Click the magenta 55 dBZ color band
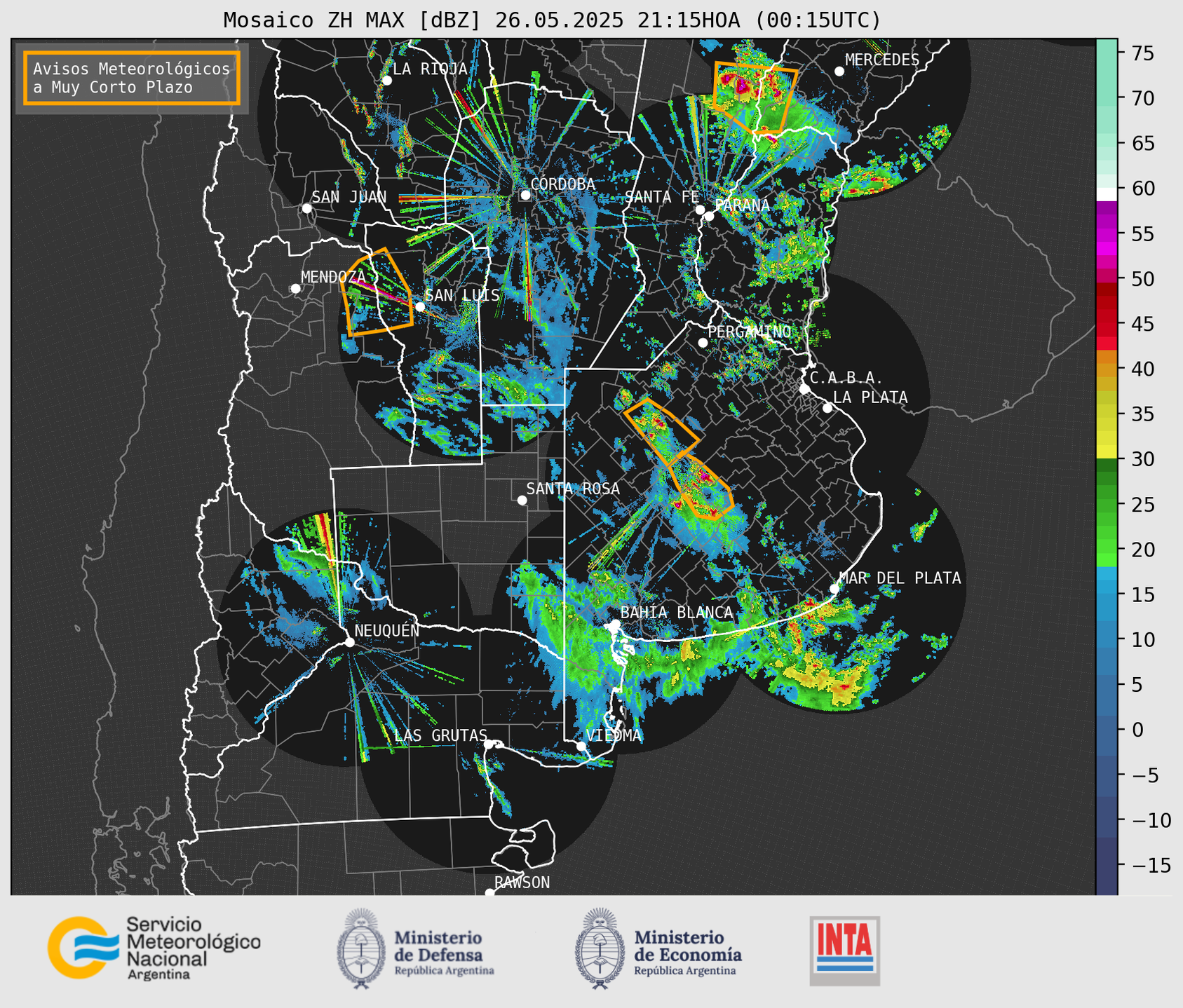The image size is (1183, 1008). coord(1107,235)
